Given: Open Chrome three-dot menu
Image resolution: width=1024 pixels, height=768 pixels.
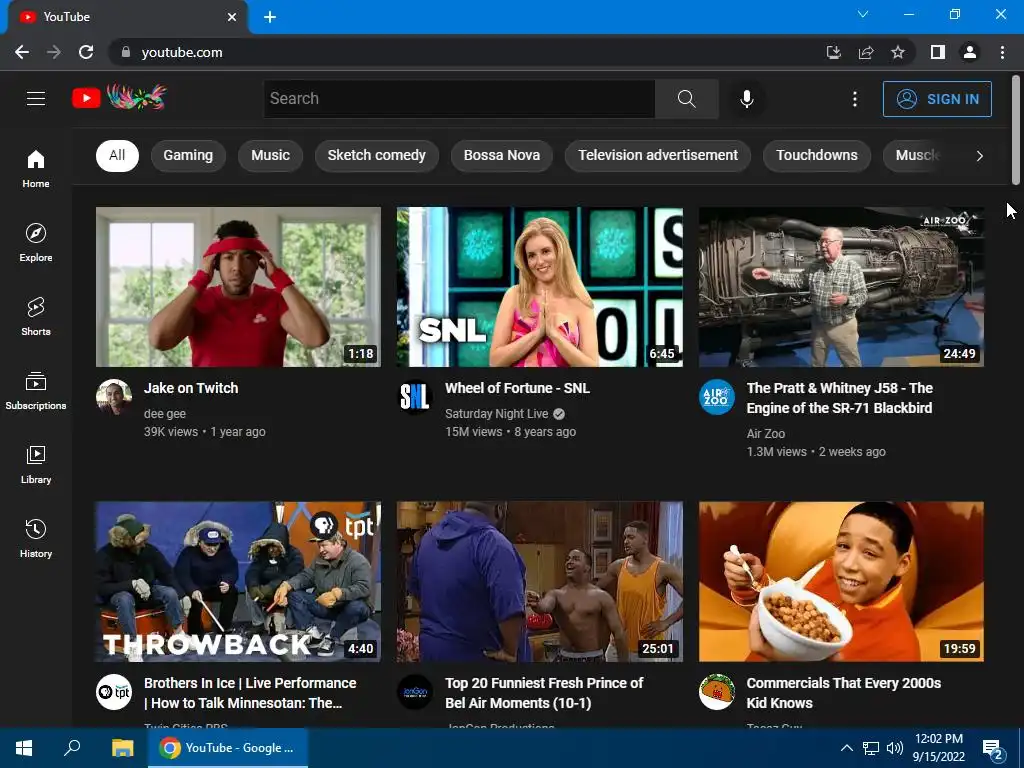Looking at the screenshot, I should click(x=1002, y=52).
